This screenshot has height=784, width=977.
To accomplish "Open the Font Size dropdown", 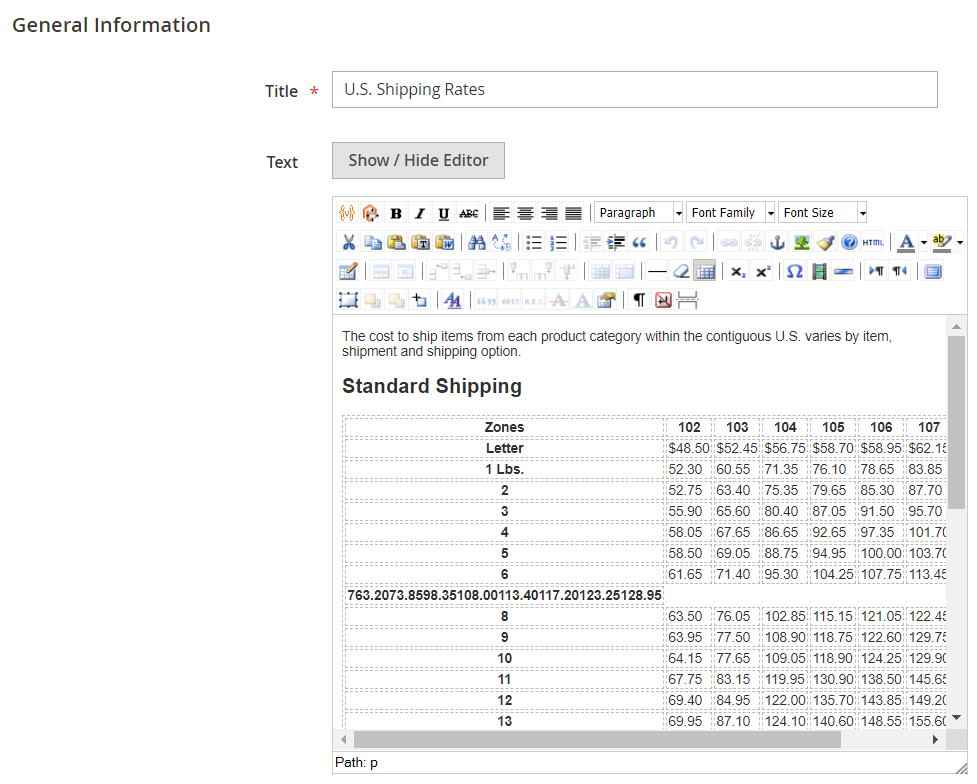I will click(x=822, y=213).
